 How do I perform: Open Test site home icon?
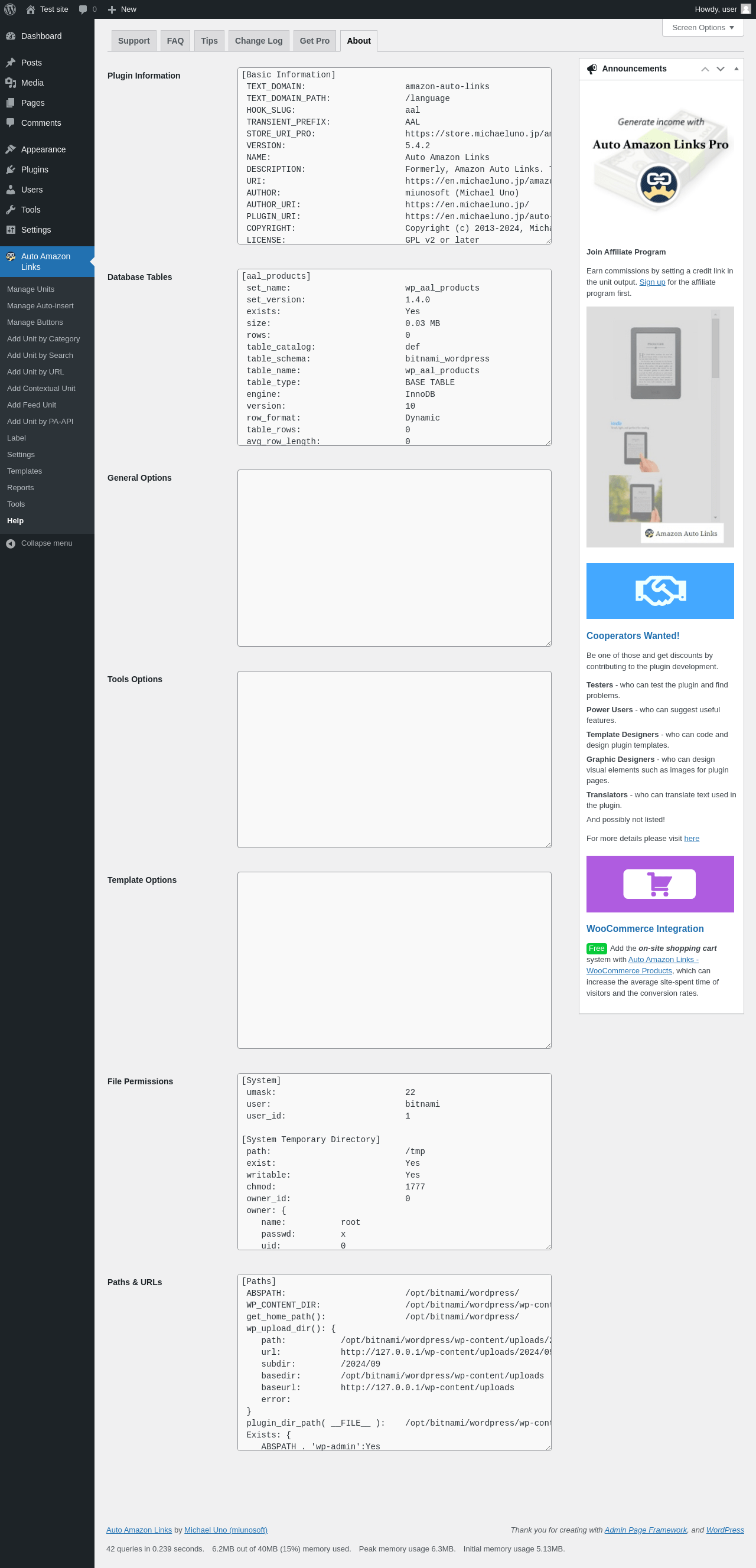31,9
